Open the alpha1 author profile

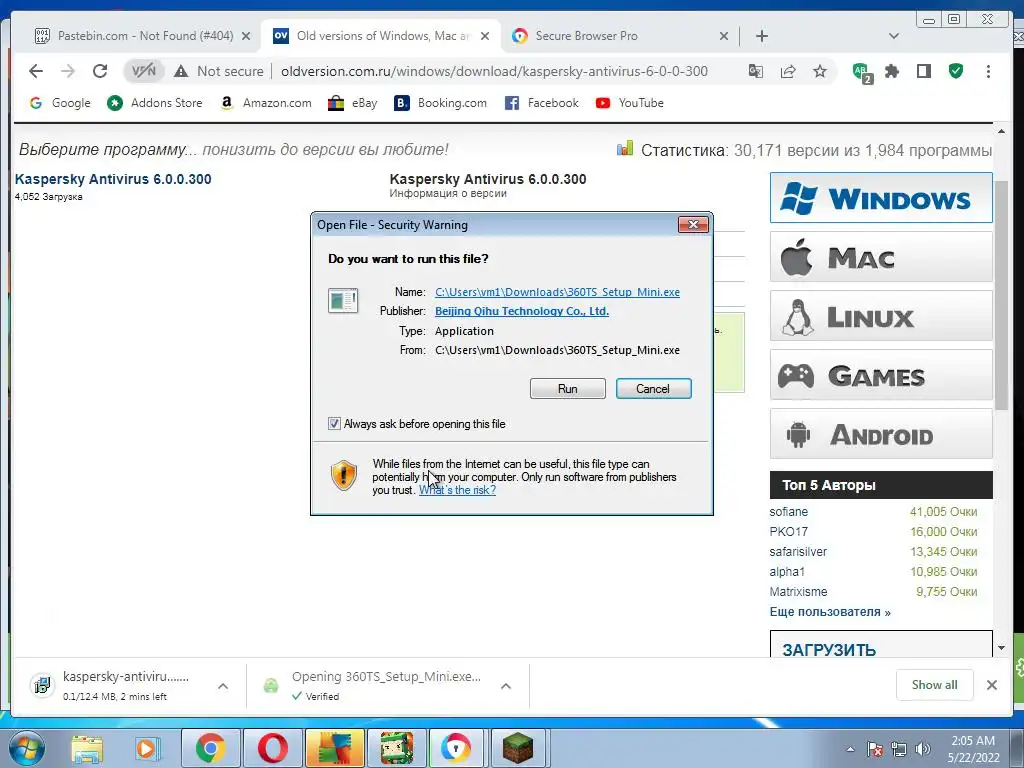pos(787,572)
